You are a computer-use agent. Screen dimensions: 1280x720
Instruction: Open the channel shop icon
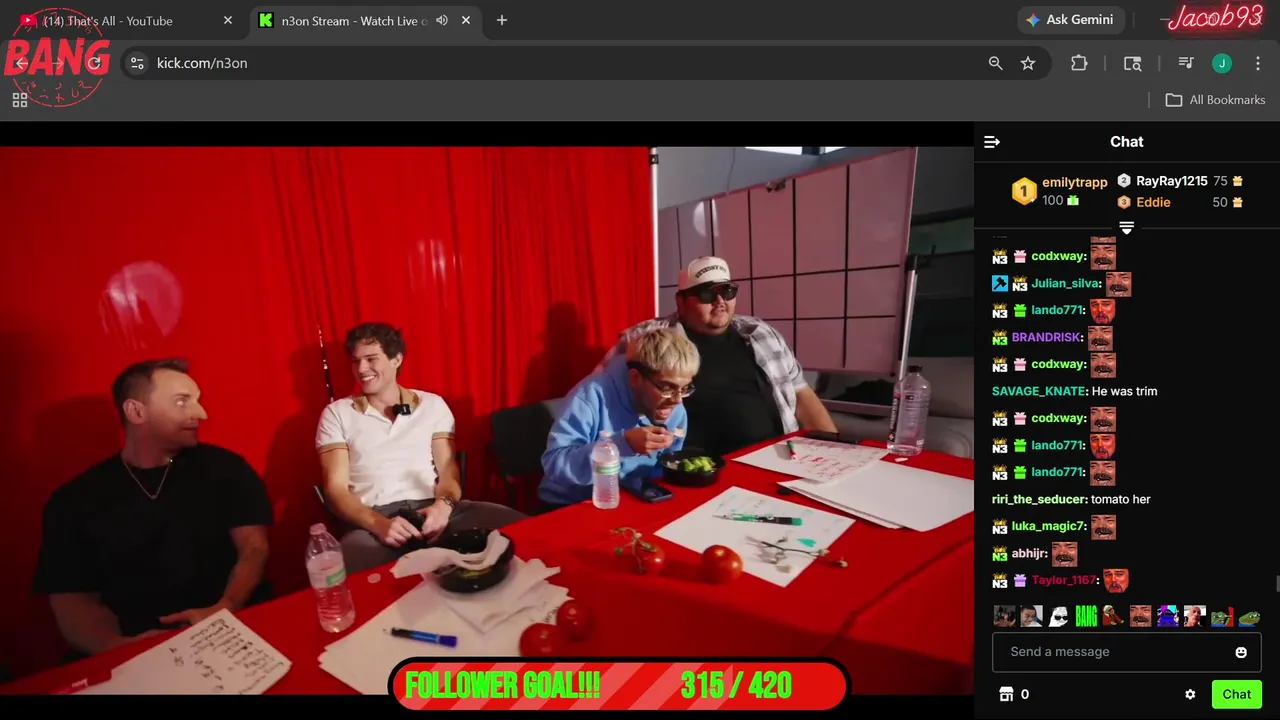pyautogui.click(x=1006, y=694)
